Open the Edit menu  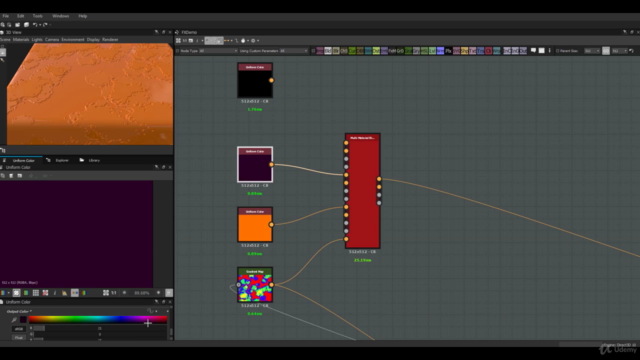coord(20,16)
